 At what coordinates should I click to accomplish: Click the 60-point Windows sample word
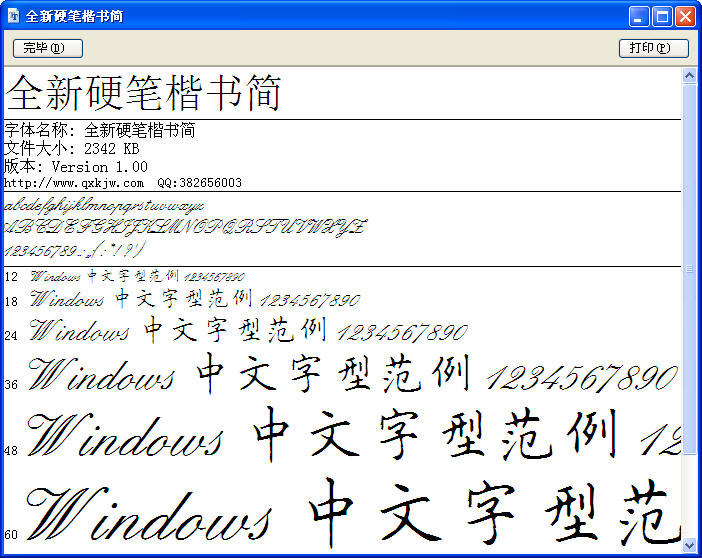(x=149, y=514)
